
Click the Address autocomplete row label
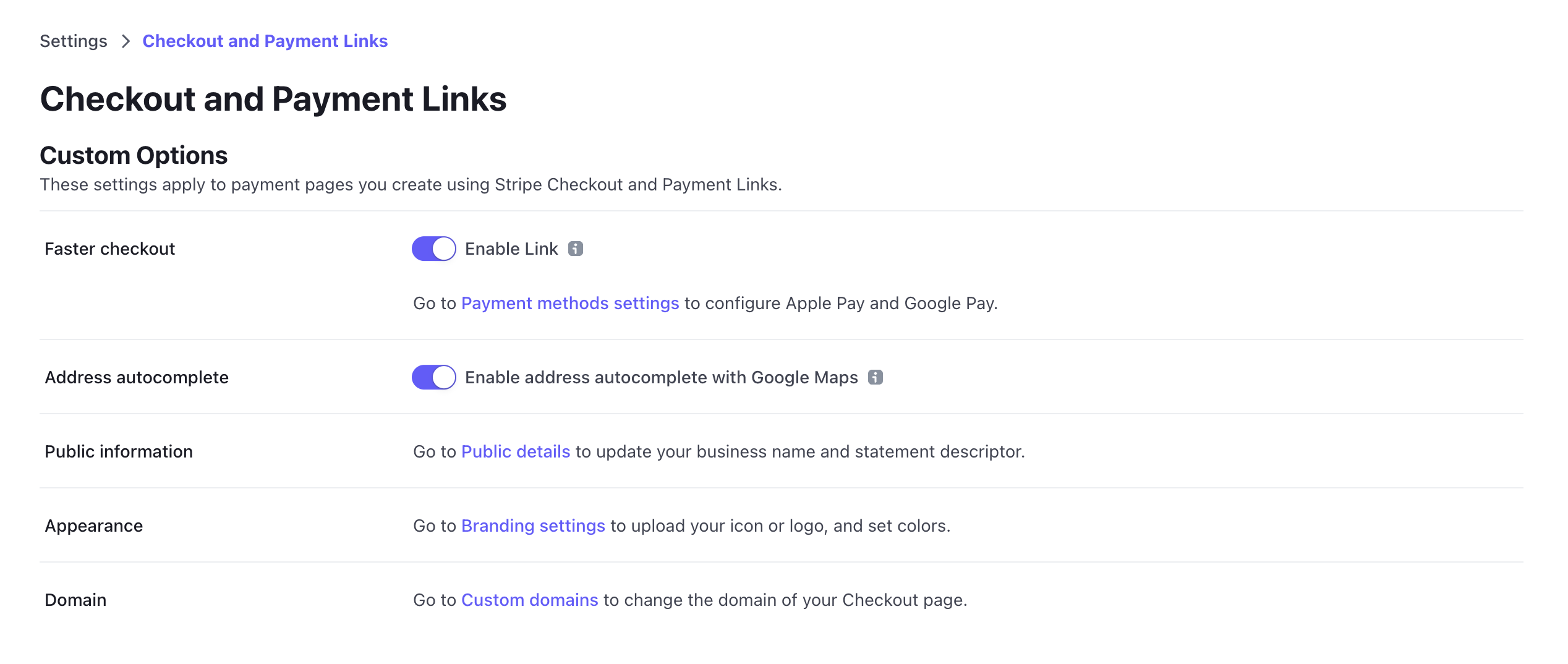(137, 378)
